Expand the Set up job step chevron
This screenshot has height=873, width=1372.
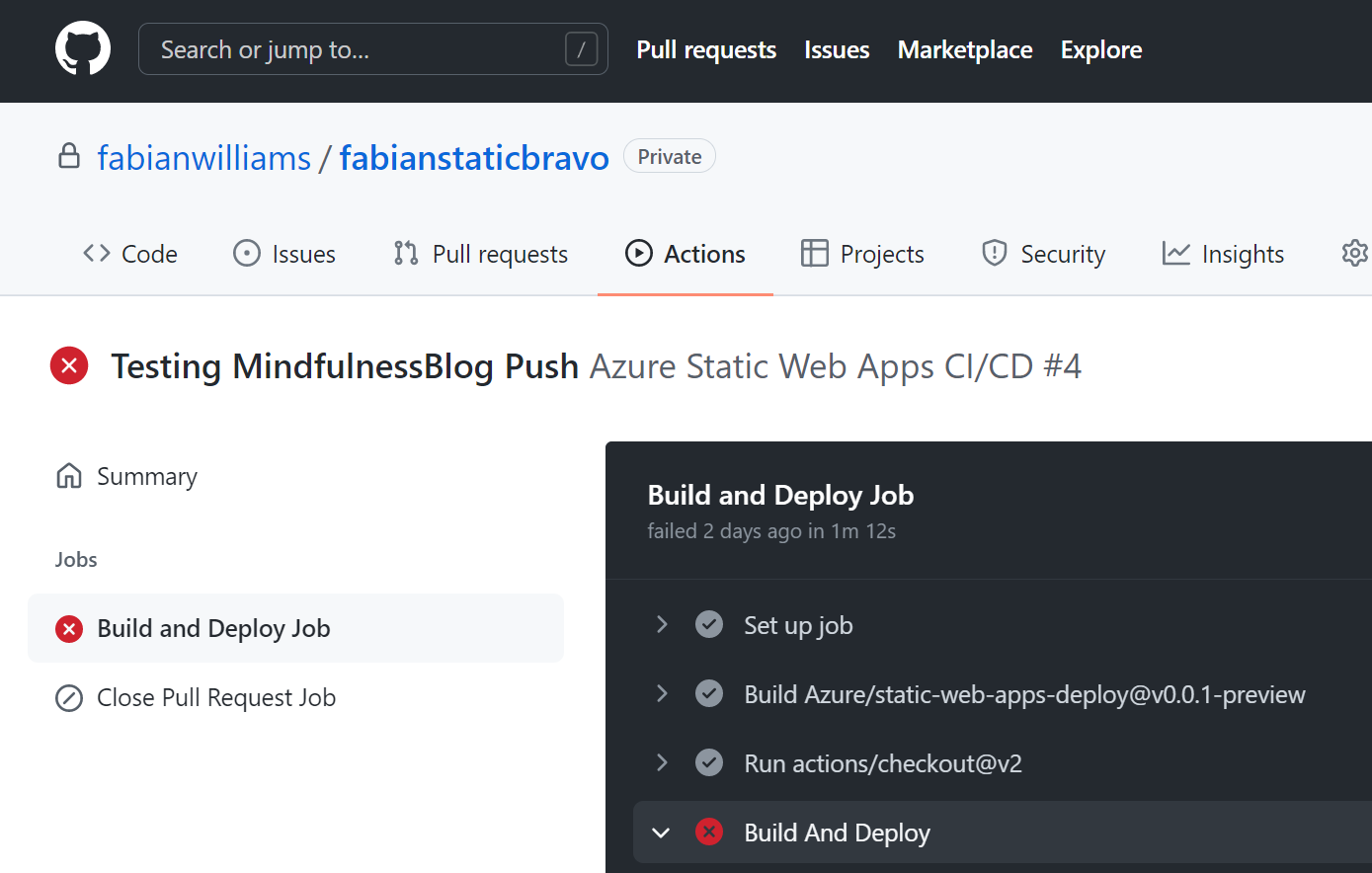pyautogui.click(x=662, y=625)
